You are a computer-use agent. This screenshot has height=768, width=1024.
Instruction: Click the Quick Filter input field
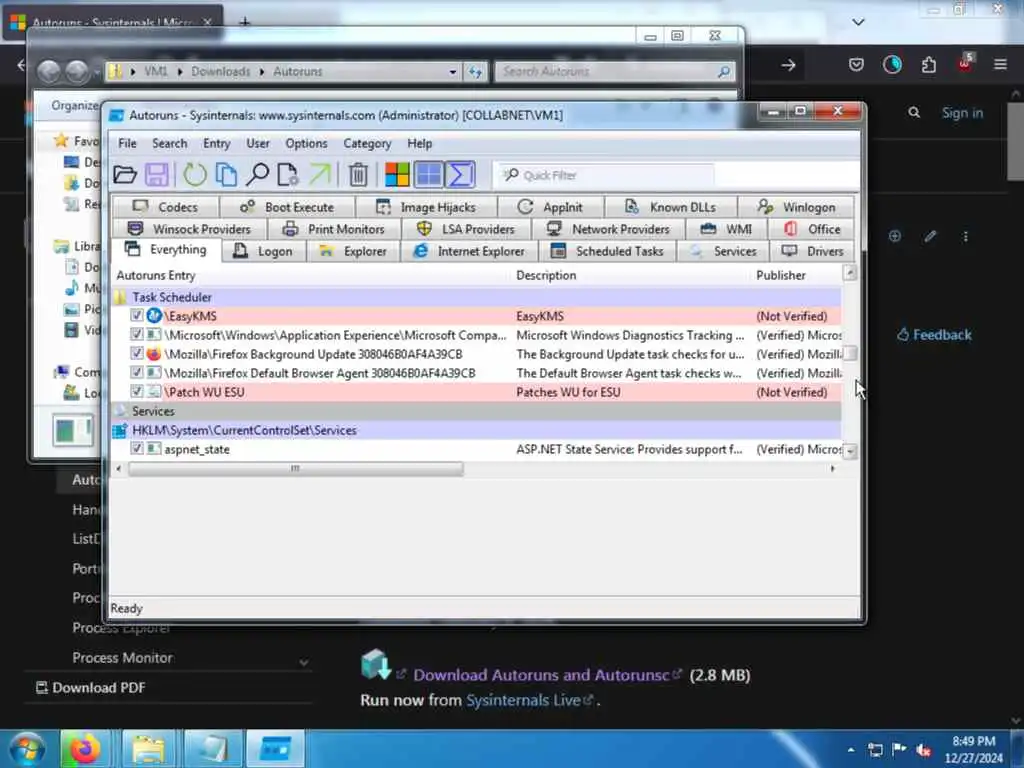pyautogui.click(x=605, y=175)
